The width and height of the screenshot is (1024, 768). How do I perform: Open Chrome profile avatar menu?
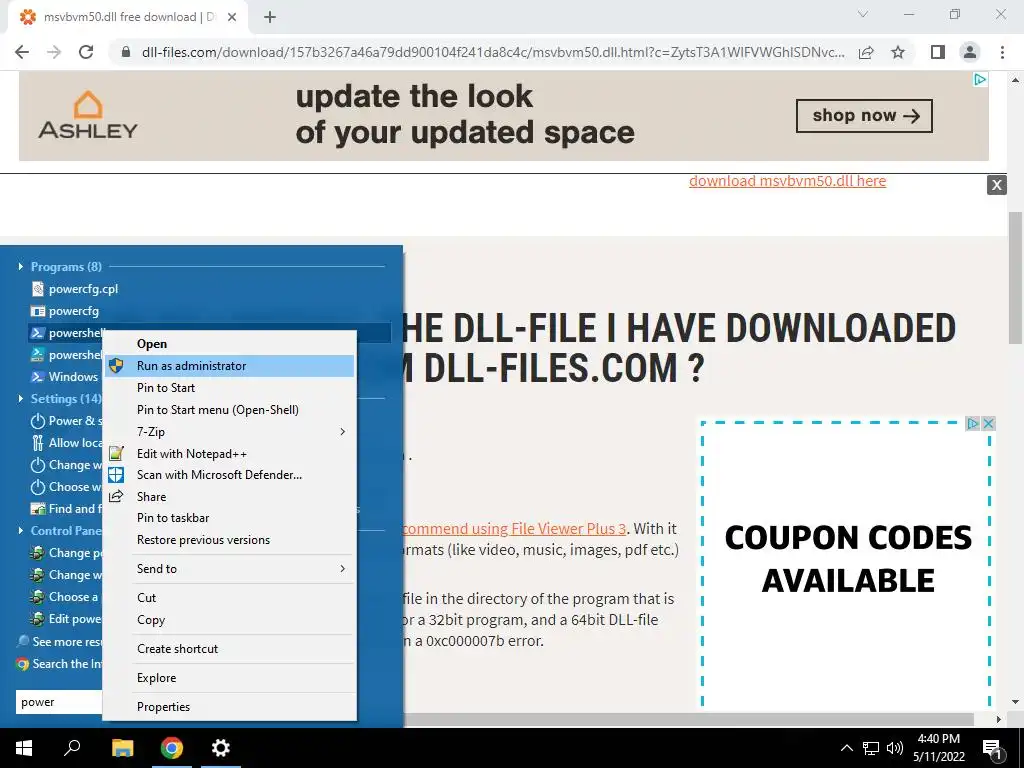pyautogui.click(x=970, y=52)
